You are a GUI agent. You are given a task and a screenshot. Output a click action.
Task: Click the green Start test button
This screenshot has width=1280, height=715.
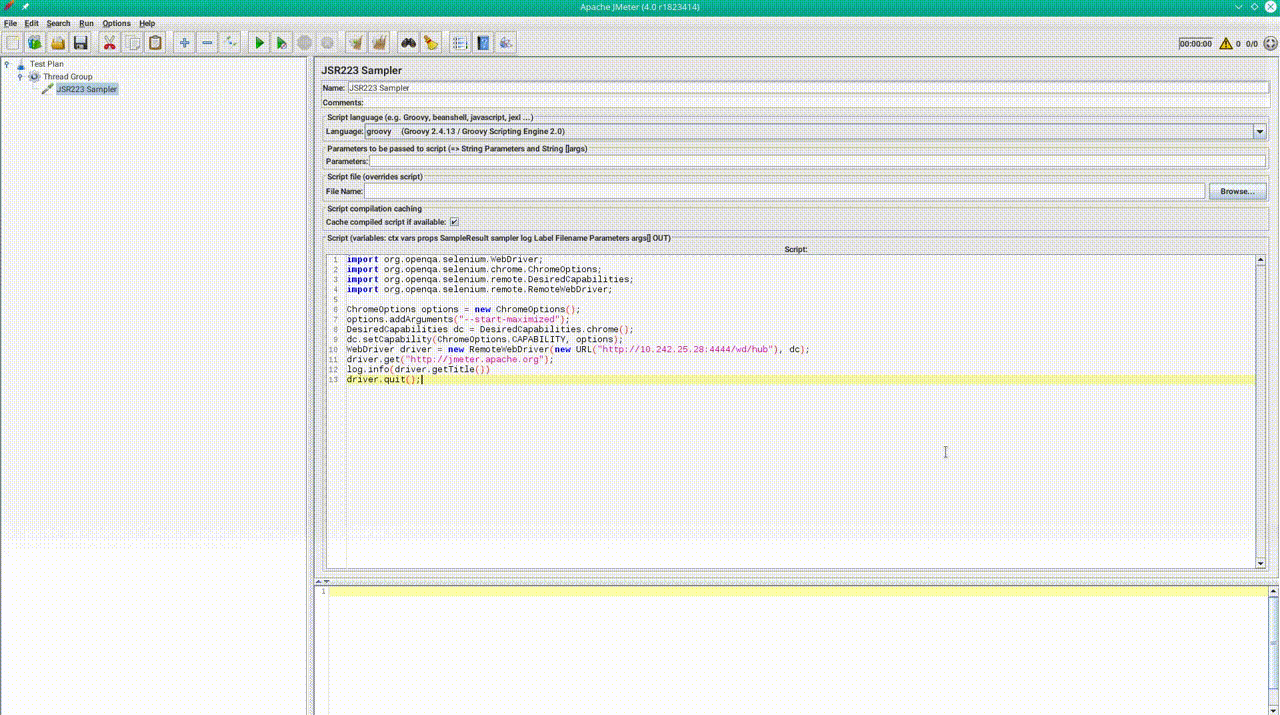tap(259, 43)
